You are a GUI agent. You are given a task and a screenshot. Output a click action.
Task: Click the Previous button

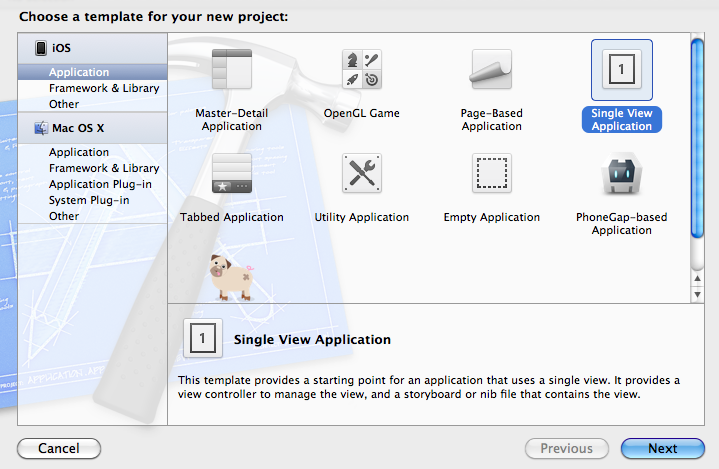click(567, 448)
